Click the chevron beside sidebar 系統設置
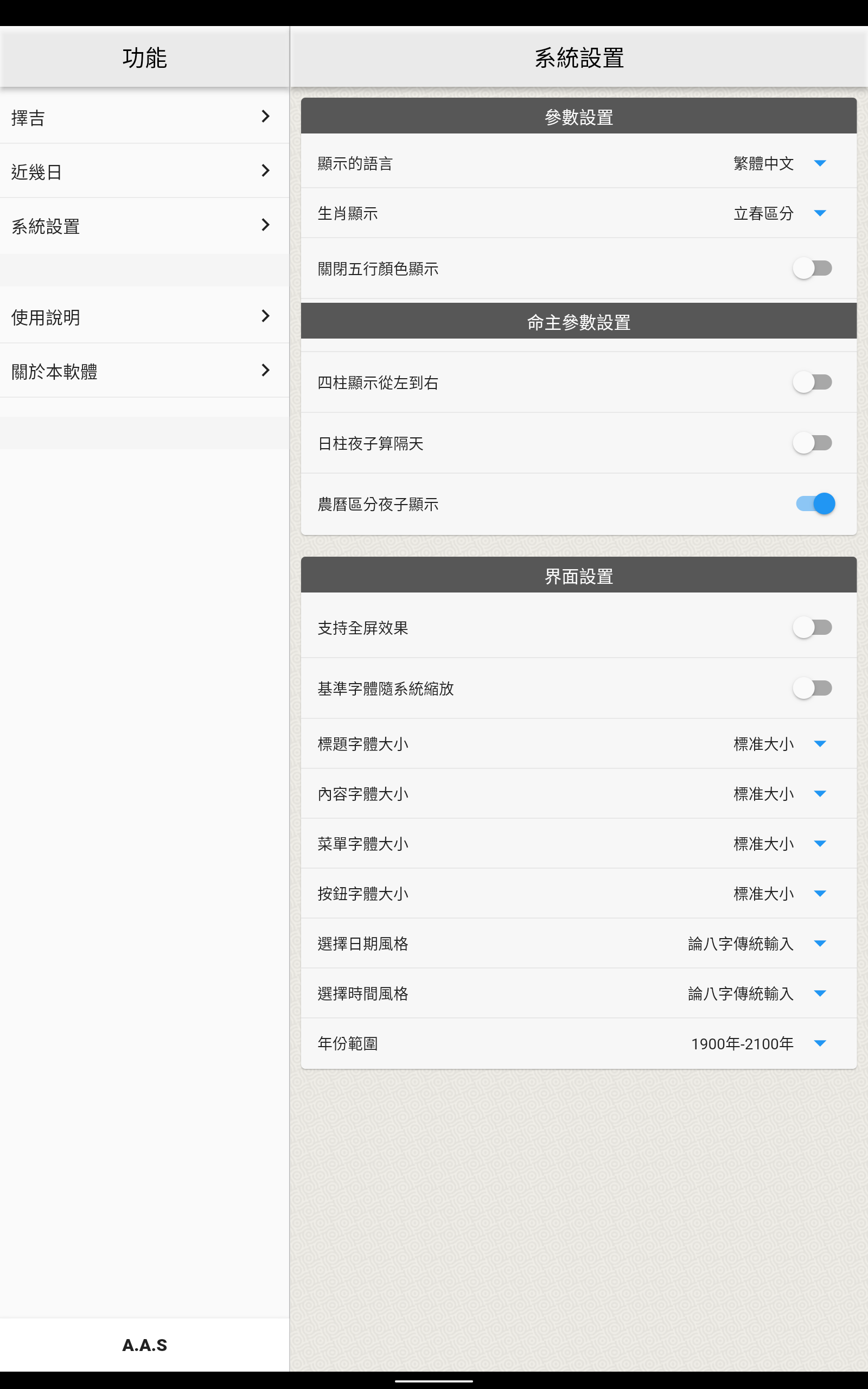 (265, 225)
